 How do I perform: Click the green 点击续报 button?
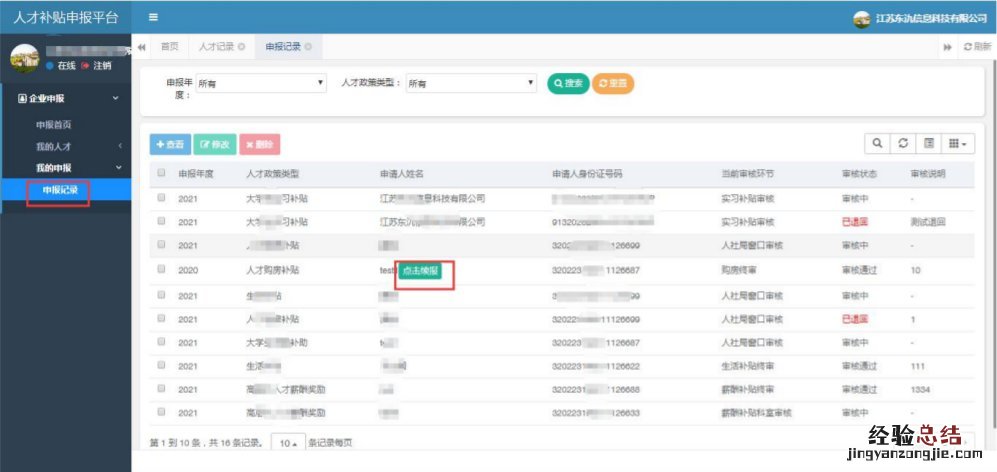click(424, 270)
